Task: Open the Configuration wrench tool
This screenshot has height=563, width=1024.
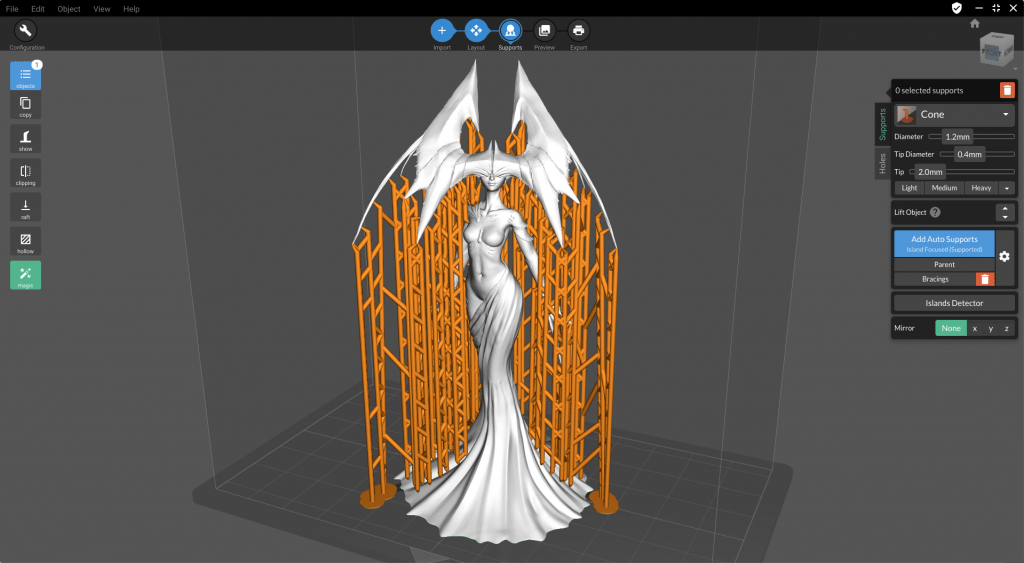Action: pyautogui.click(x=26, y=31)
